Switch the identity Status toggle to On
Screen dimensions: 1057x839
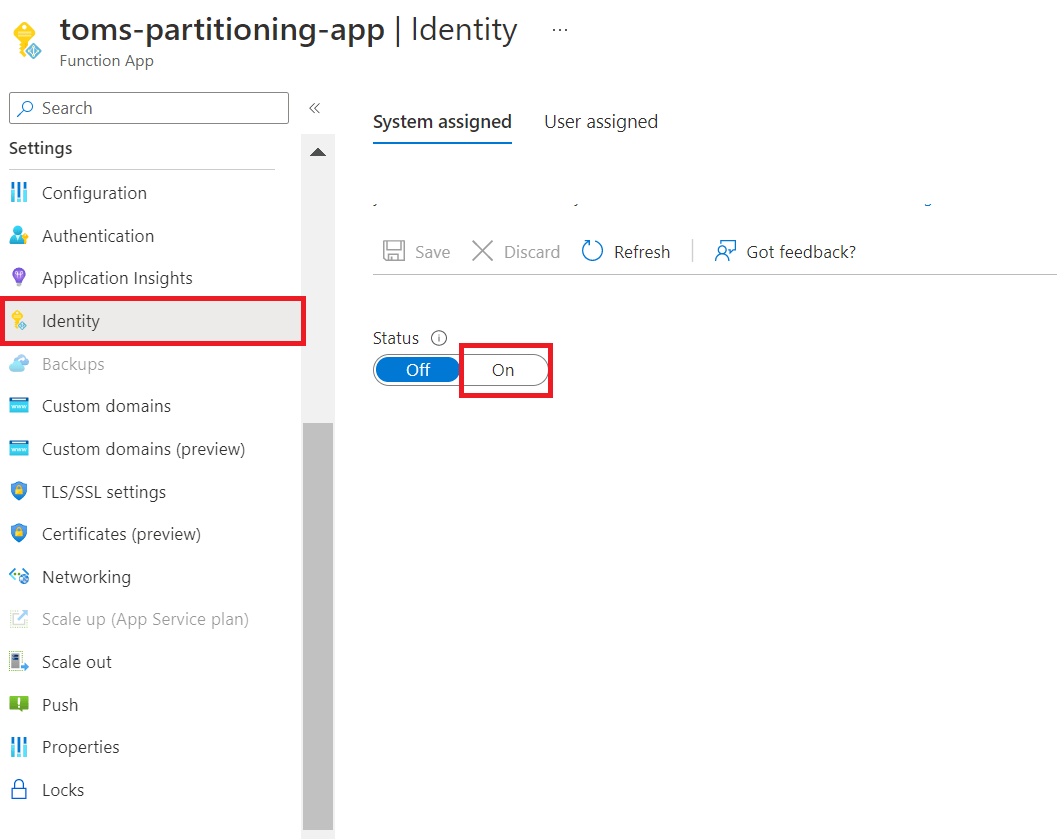tap(504, 369)
